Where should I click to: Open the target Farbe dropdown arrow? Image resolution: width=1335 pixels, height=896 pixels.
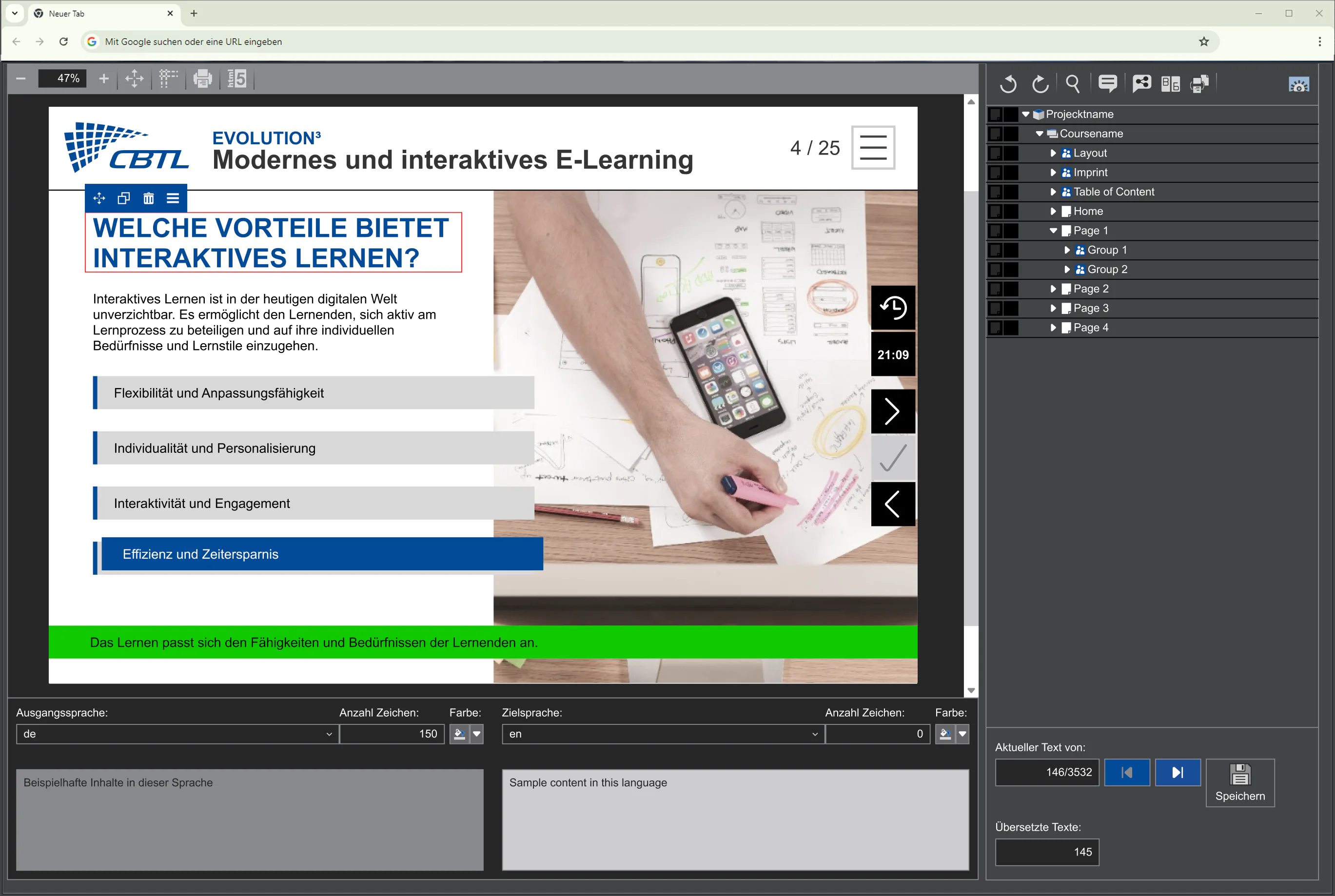tap(962, 734)
